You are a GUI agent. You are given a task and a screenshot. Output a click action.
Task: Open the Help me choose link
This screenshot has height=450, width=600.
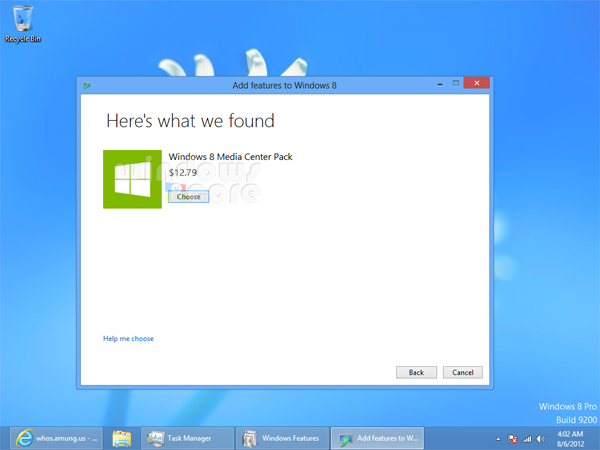pos(128,339)
